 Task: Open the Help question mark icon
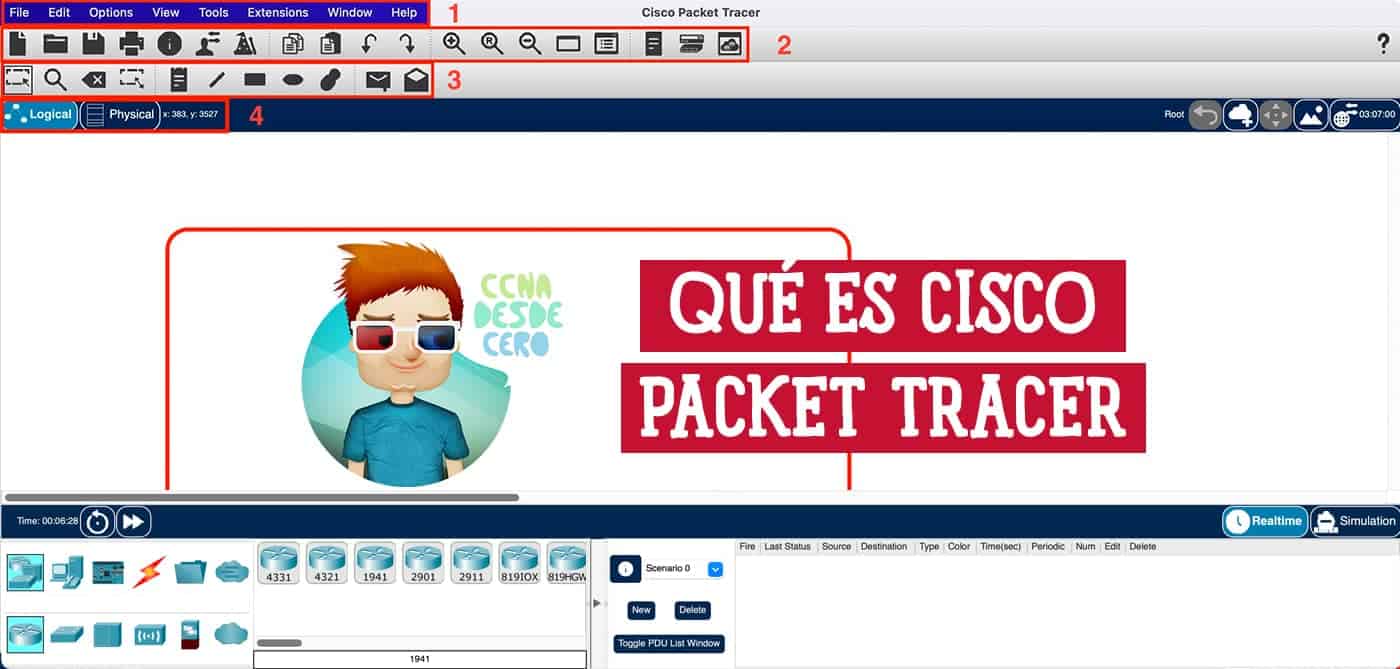(x=1384, y=43)
